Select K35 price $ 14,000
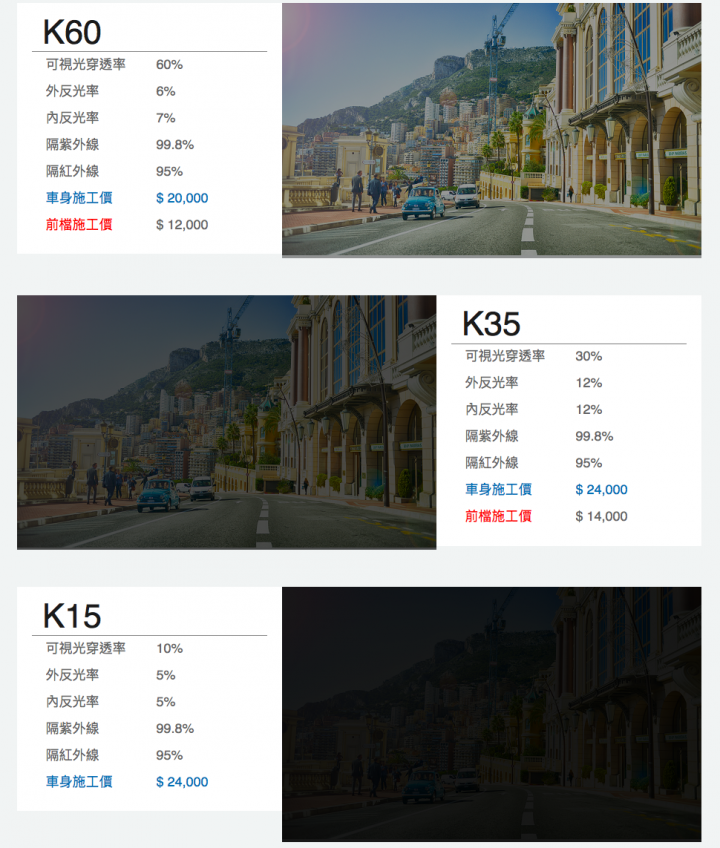This screenshot has height=848, width=720. (x=602, y=516)
